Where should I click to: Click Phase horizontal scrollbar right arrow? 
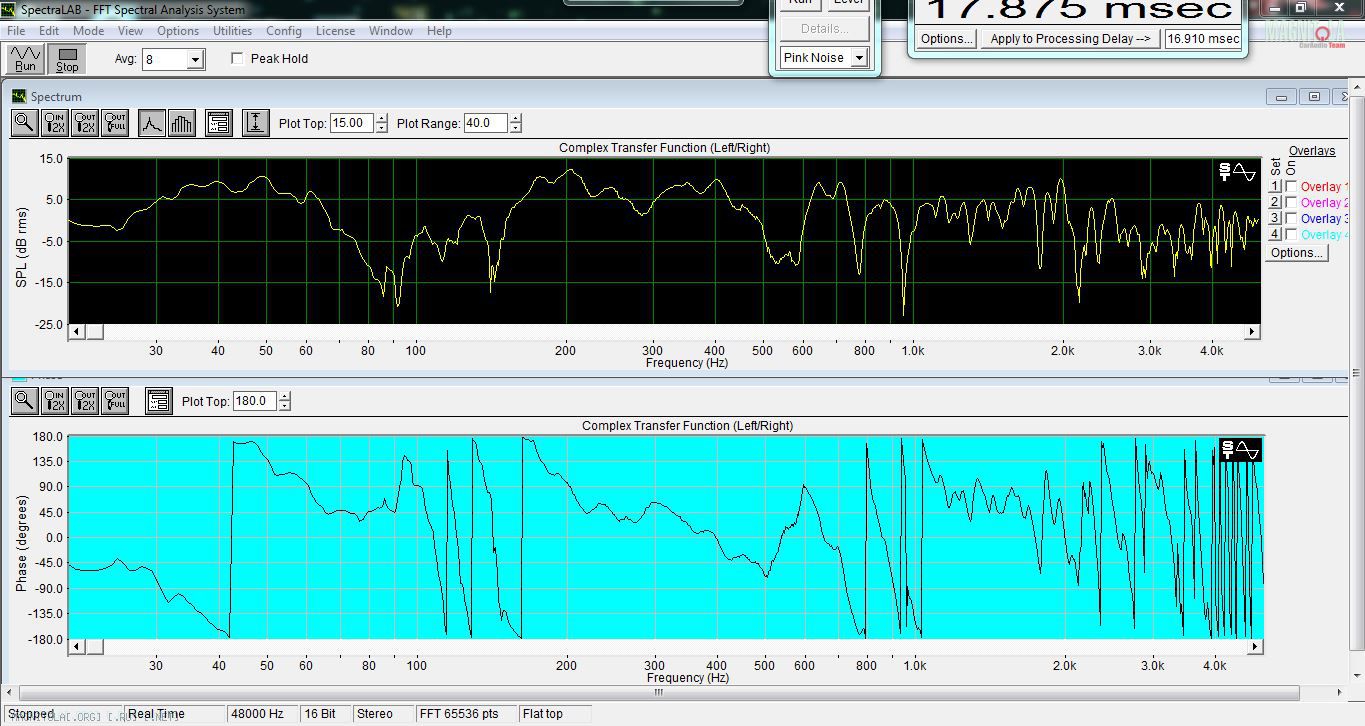click(1255, 647)
